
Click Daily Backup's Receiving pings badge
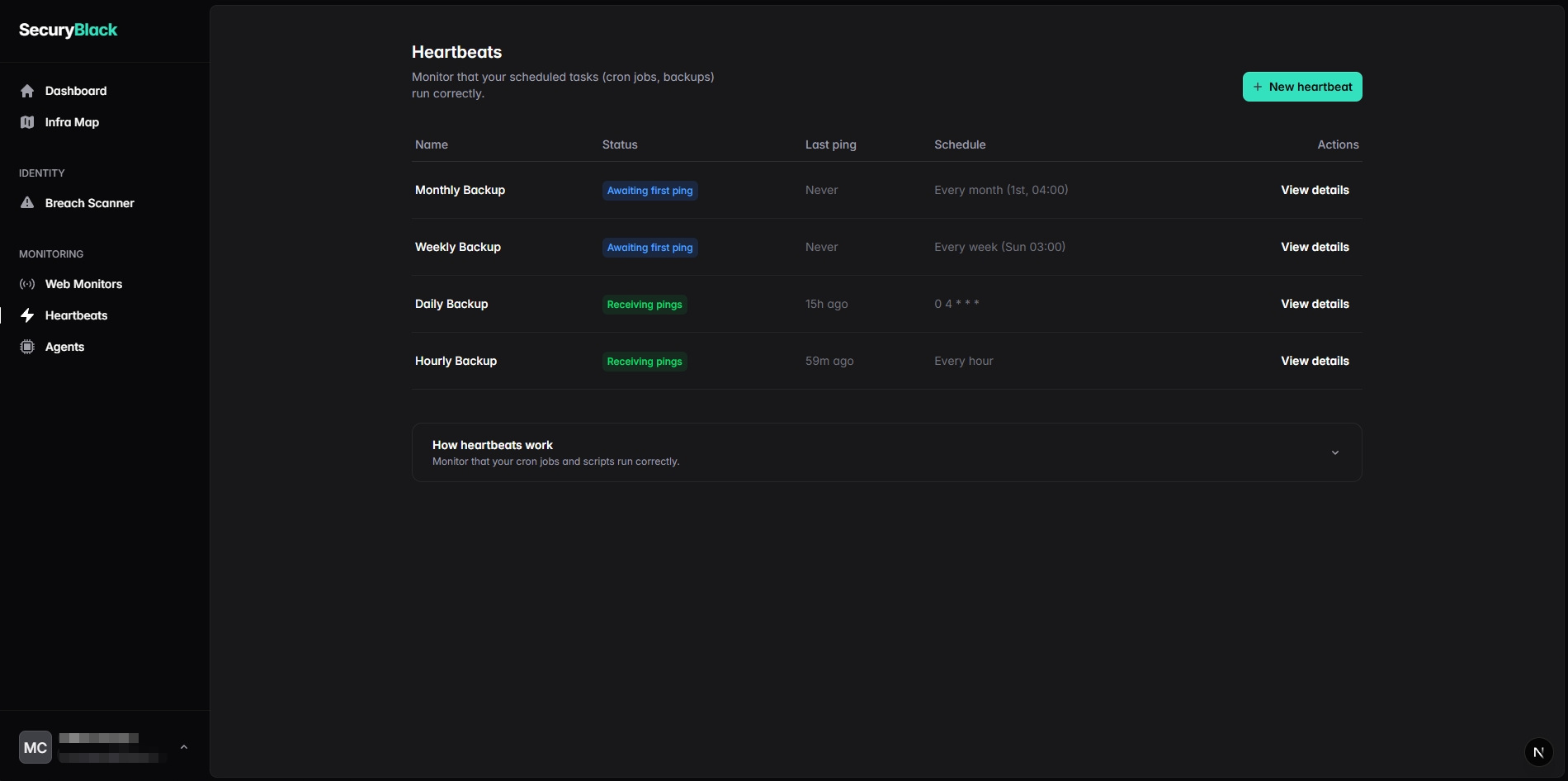point(645,305)
